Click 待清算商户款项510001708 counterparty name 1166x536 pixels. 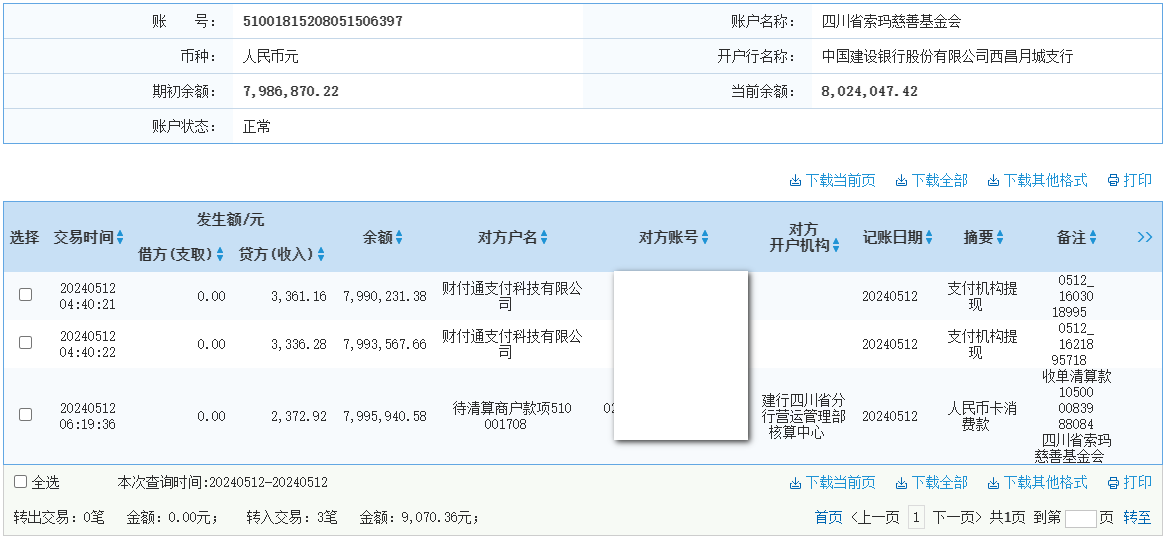pyautogui.click(x=512, y=416)
